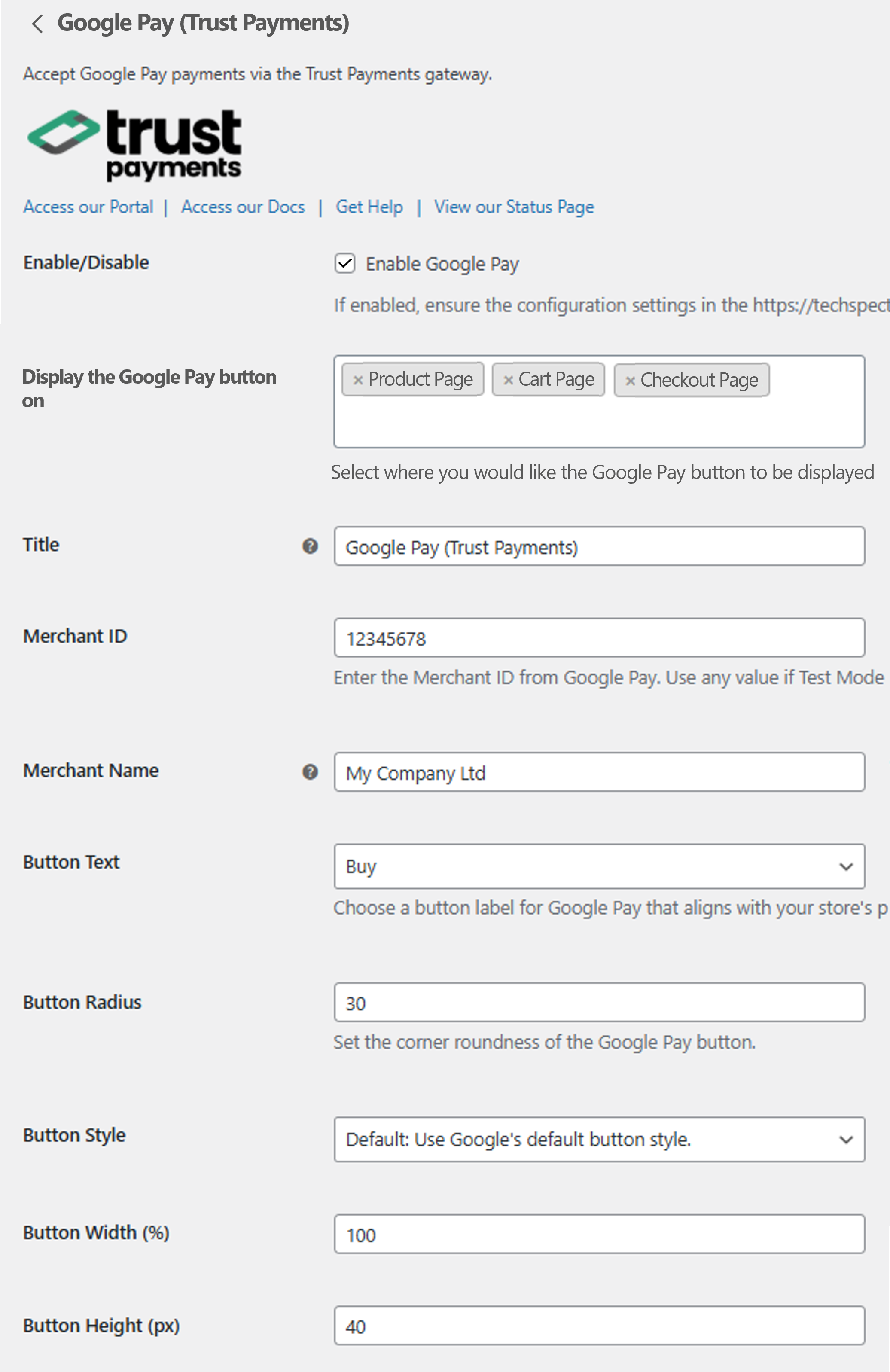The width and height of the screenshot is (890, 1372).
Task: Click the Button Height (px) row label
Action: tap(101, 1326)
